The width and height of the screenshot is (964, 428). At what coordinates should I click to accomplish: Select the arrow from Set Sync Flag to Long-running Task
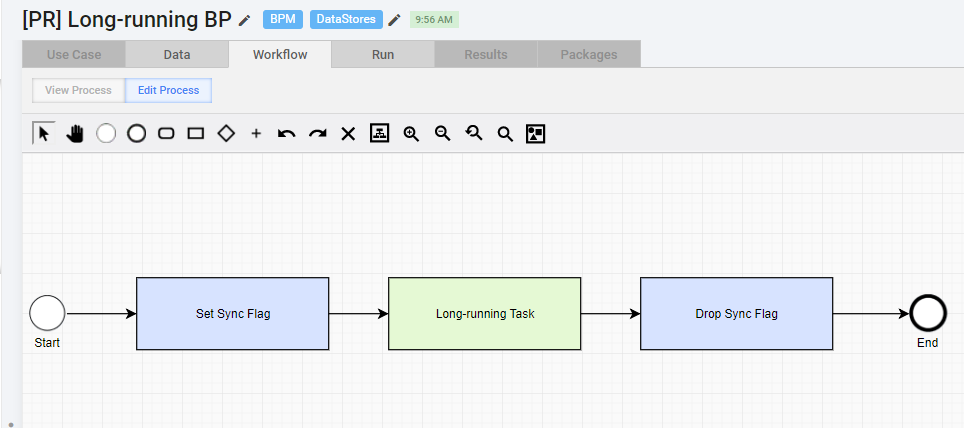click(x=358, y=314)
